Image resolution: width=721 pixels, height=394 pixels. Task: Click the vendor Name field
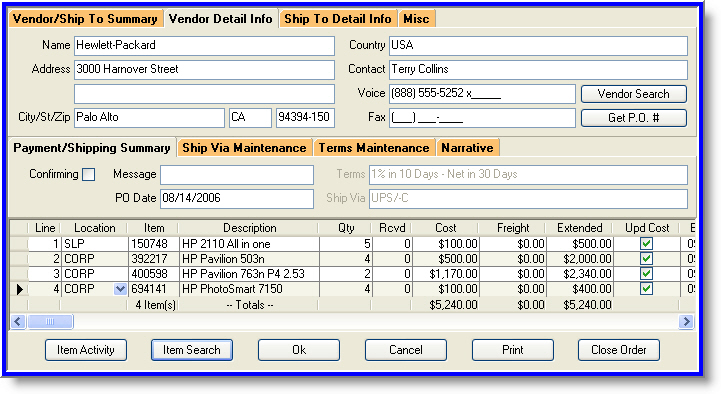[x=204, y=46]
